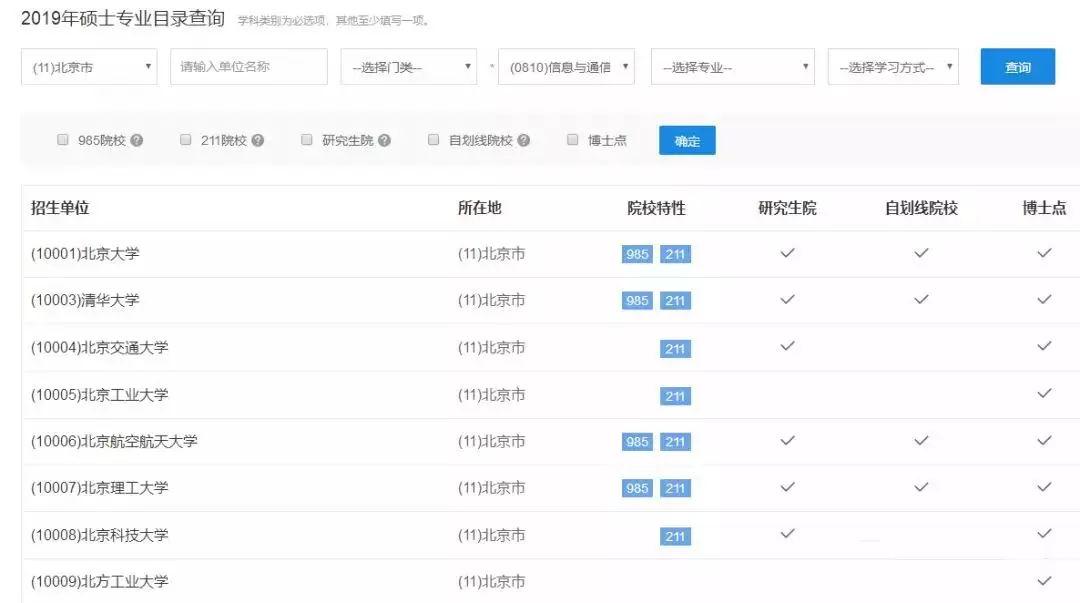Click 自划线院校 checkmark in 北京理工大学 row

(x=921, y=487)
